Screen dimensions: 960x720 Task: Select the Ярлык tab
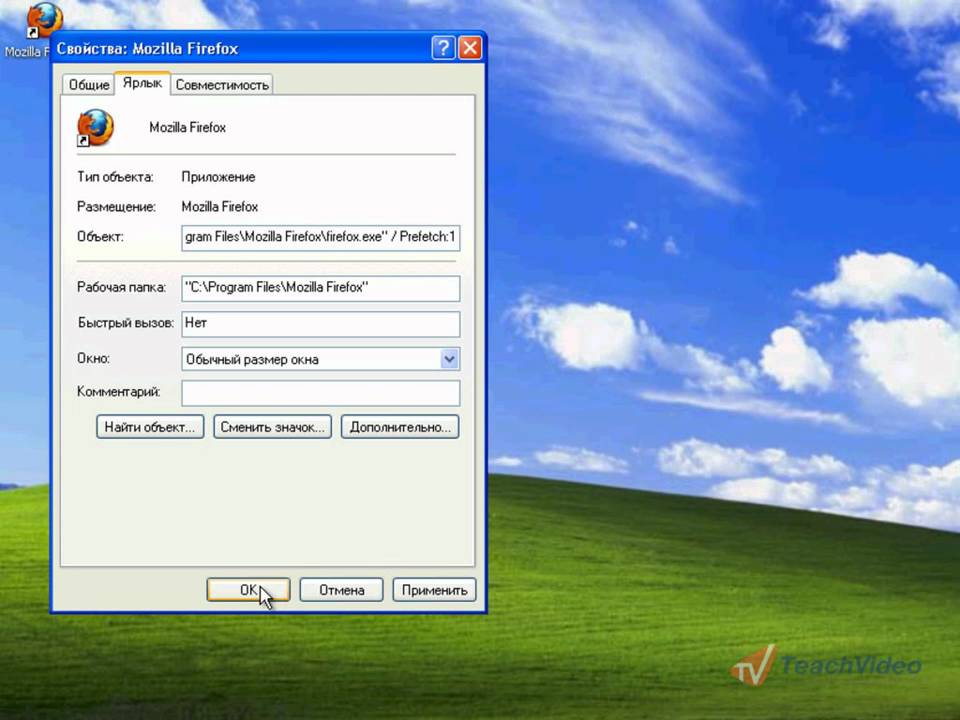coord(142,83)
